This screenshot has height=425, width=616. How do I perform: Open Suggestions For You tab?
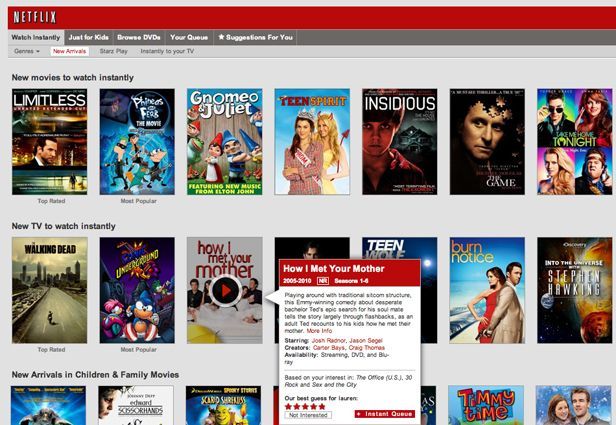[x=255, y=37]
